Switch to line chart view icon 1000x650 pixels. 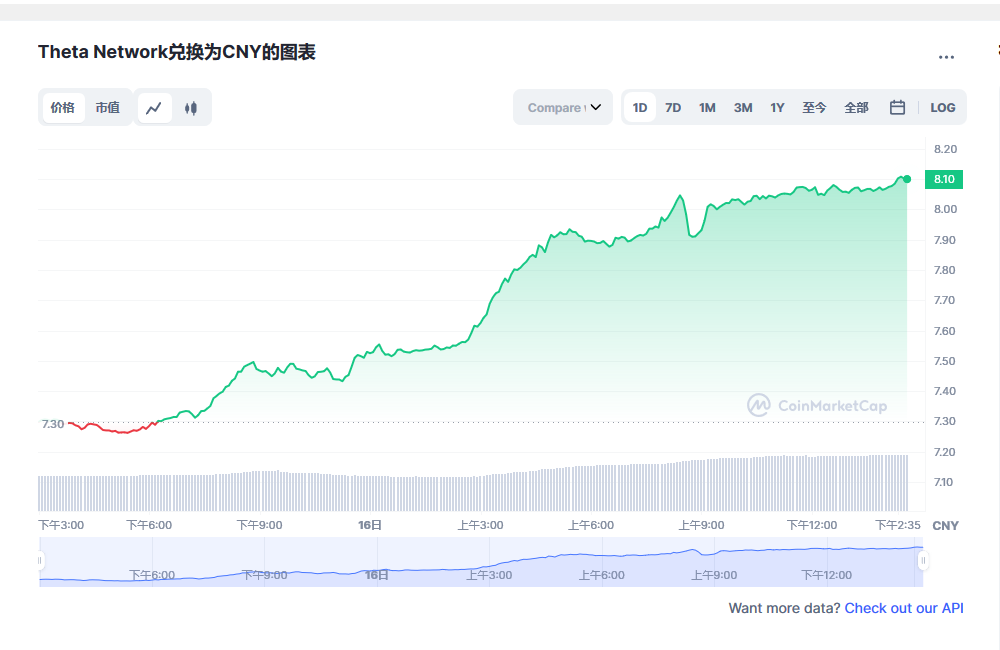(154, 108)
